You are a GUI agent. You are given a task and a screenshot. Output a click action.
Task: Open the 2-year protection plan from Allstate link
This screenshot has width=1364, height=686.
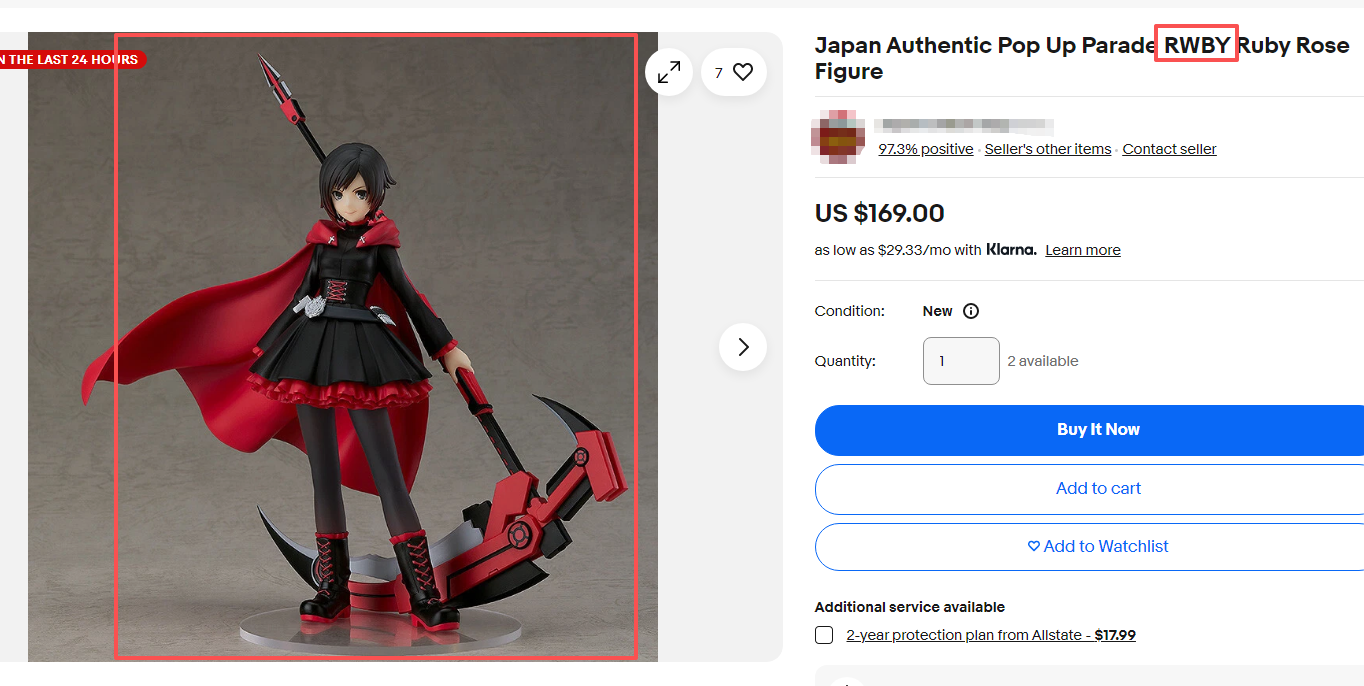pos(991,635)
